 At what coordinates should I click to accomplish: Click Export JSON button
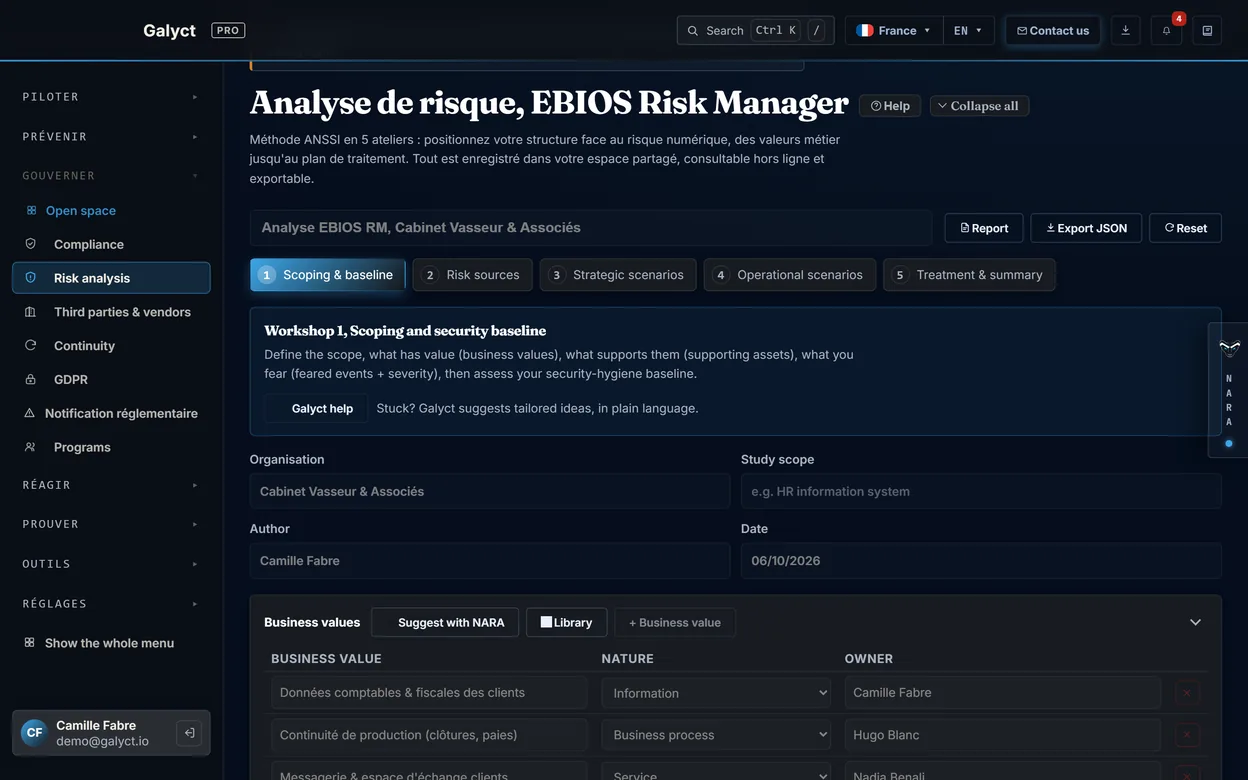point(1086,228)
